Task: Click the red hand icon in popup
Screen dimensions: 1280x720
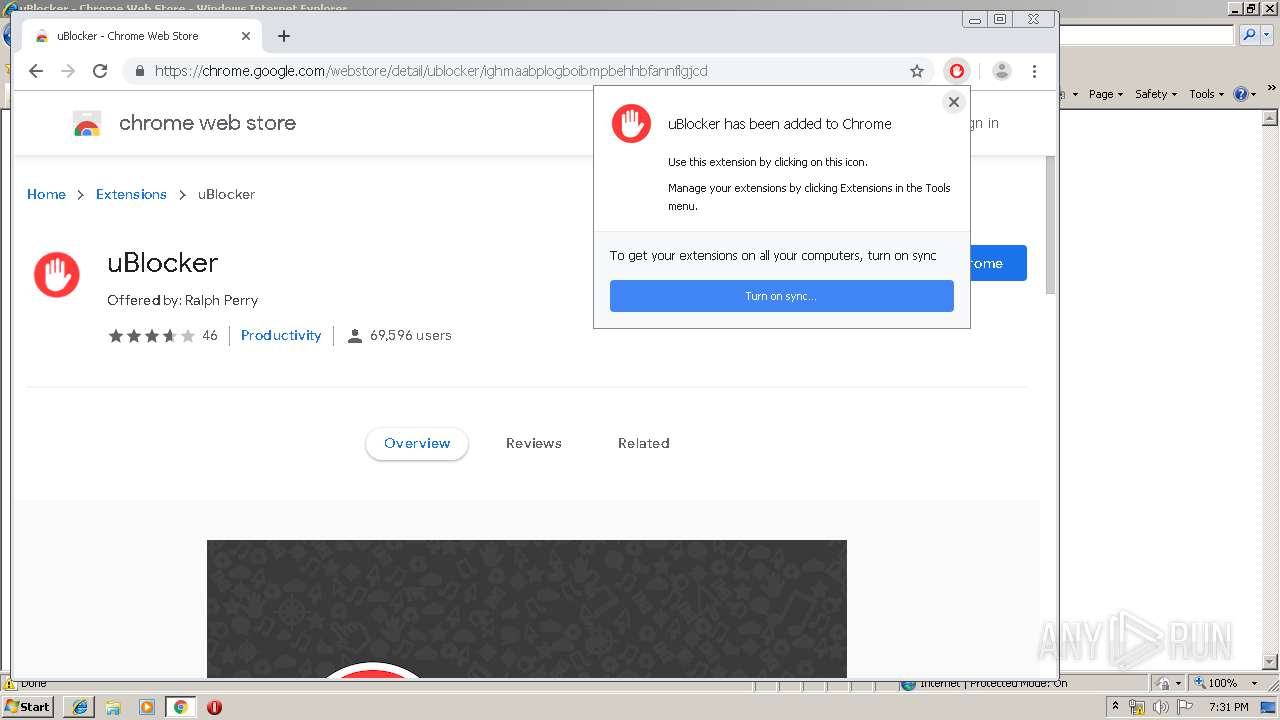Action: pyautogui.click(x=631, y=124)
